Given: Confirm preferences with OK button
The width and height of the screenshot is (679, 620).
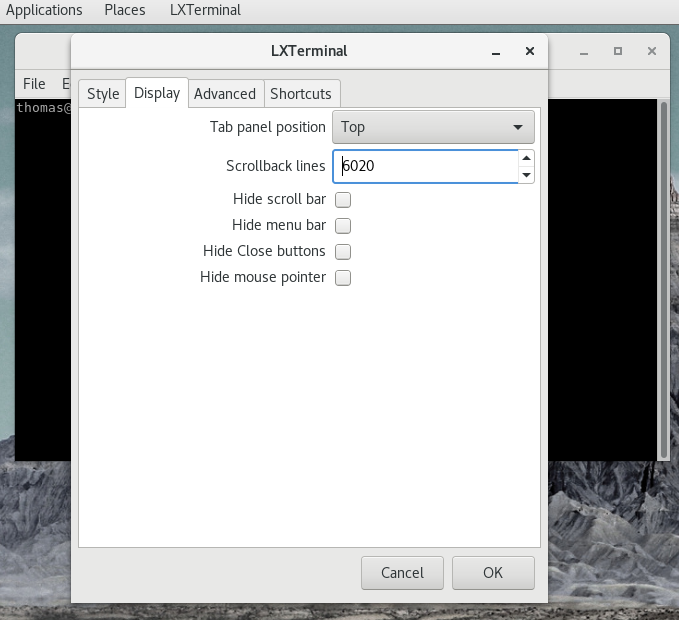Looking at the screenshot, I should tap(493, 573).
